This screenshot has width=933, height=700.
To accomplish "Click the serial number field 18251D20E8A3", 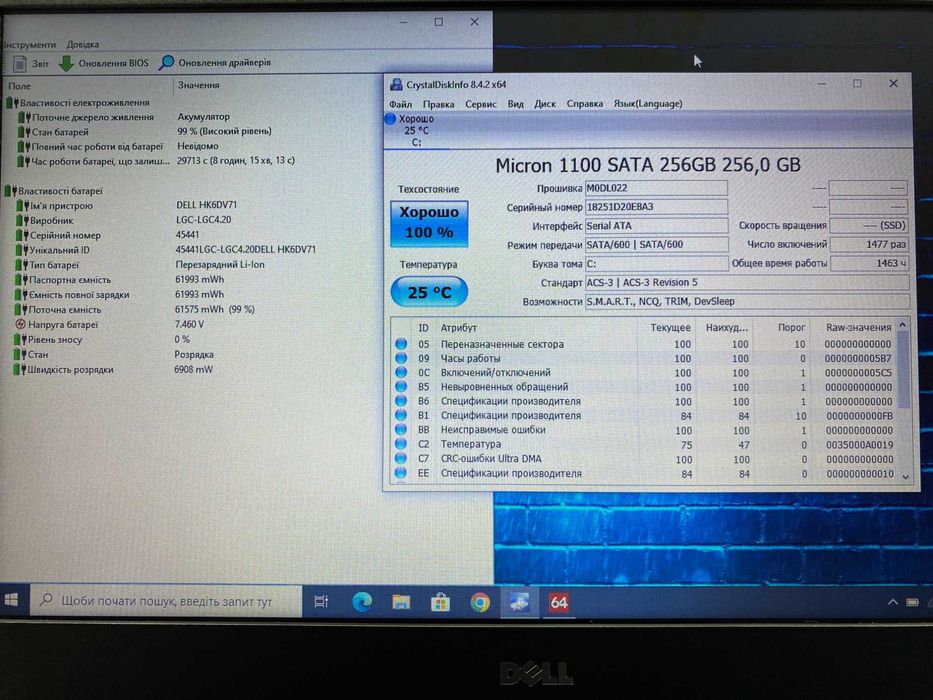I will (x=656, y=207).
